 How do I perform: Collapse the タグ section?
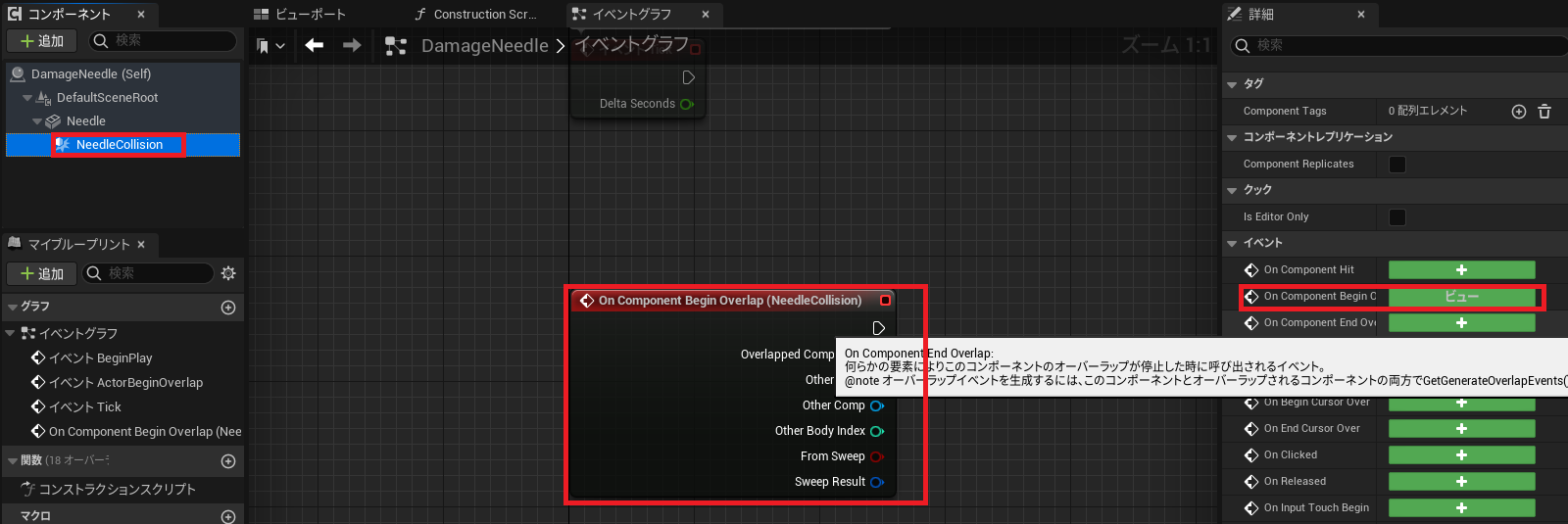coord(1232,85)
